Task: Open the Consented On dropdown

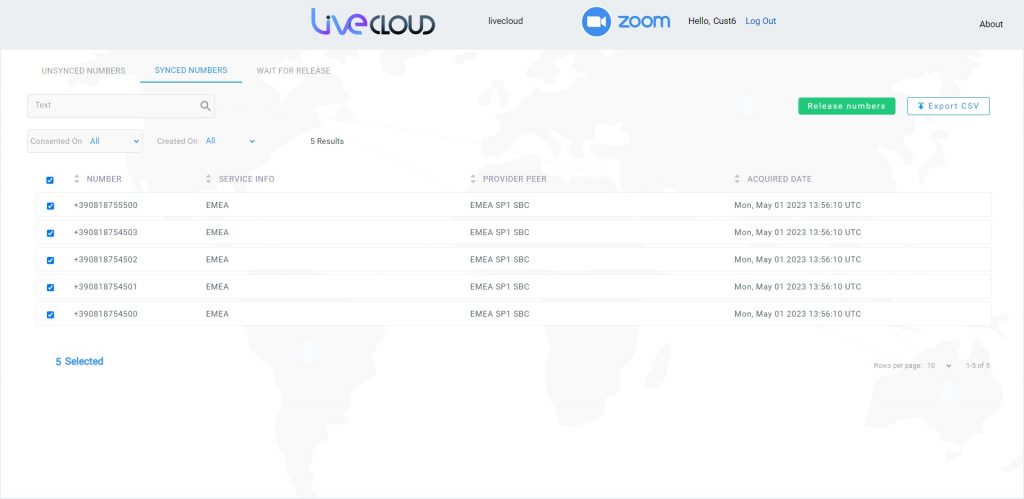Action: click(114, 142)
